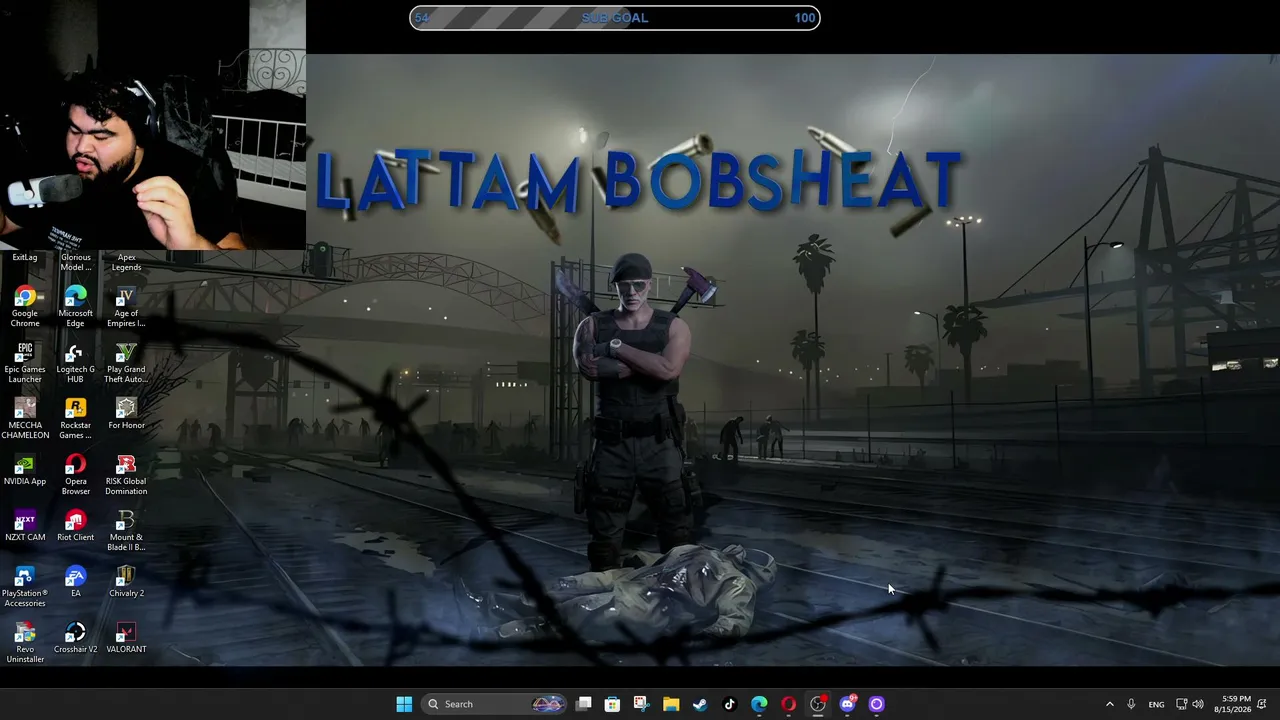
Task: Click the EA app desktop icon
Action: click(x=75, y=581)
